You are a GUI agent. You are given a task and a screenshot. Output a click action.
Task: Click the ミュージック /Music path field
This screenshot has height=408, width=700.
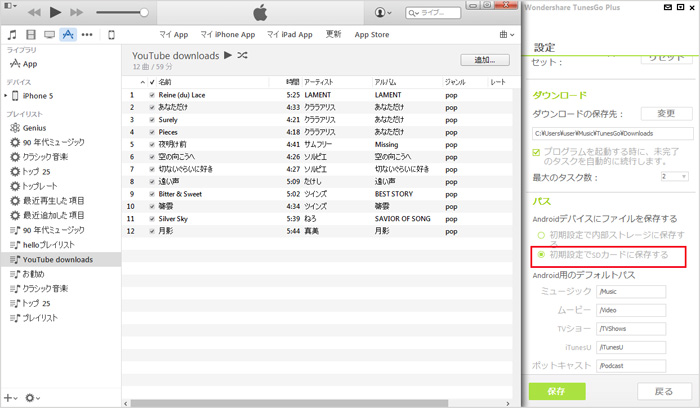631,291
